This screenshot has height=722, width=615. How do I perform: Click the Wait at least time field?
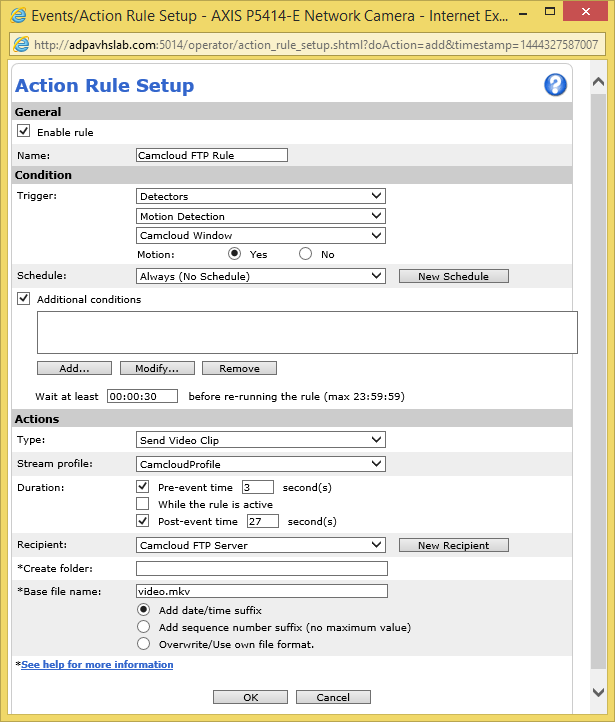142,396
